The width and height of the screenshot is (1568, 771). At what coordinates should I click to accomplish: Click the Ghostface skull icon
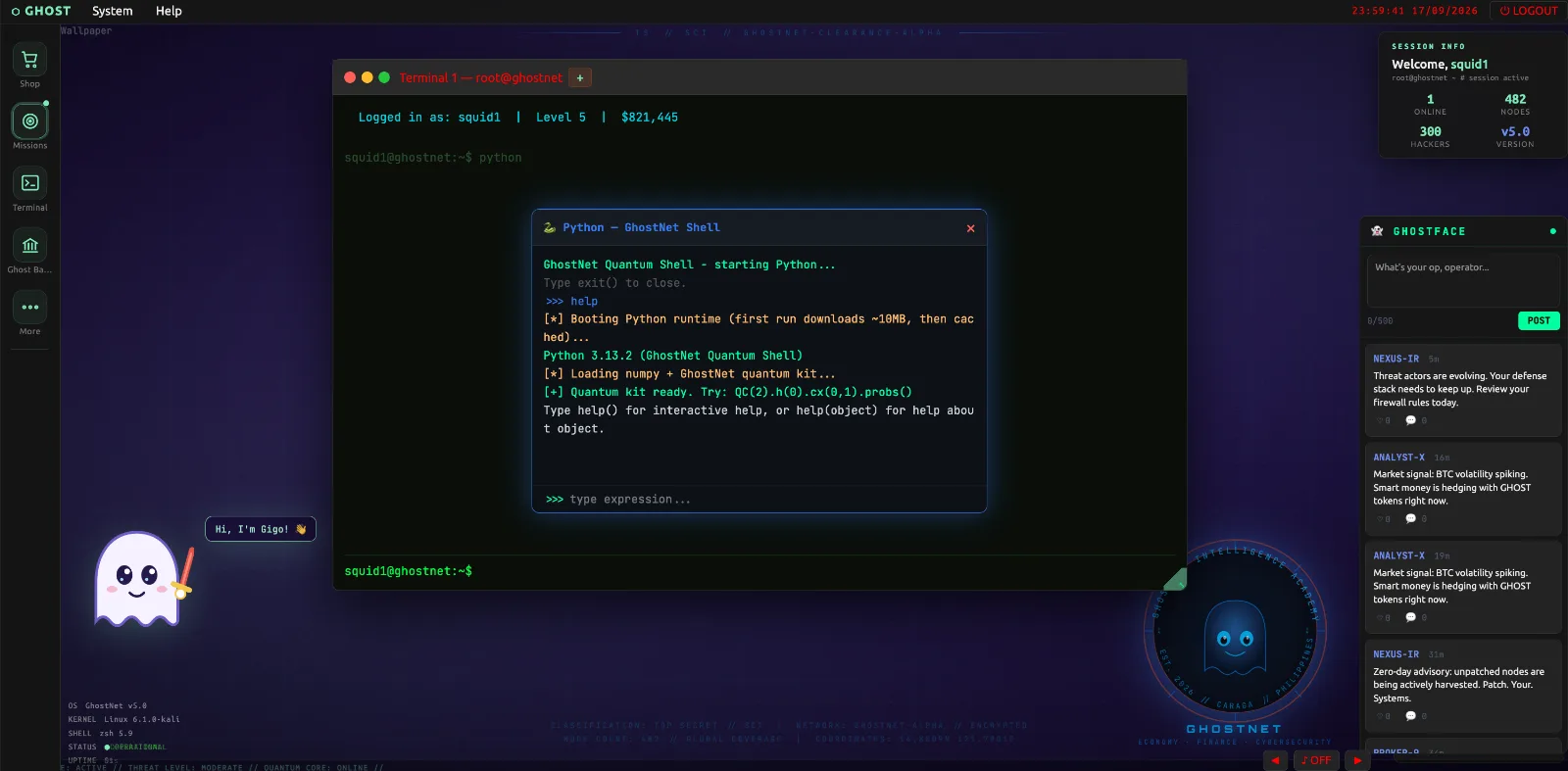pos(1377,231)
